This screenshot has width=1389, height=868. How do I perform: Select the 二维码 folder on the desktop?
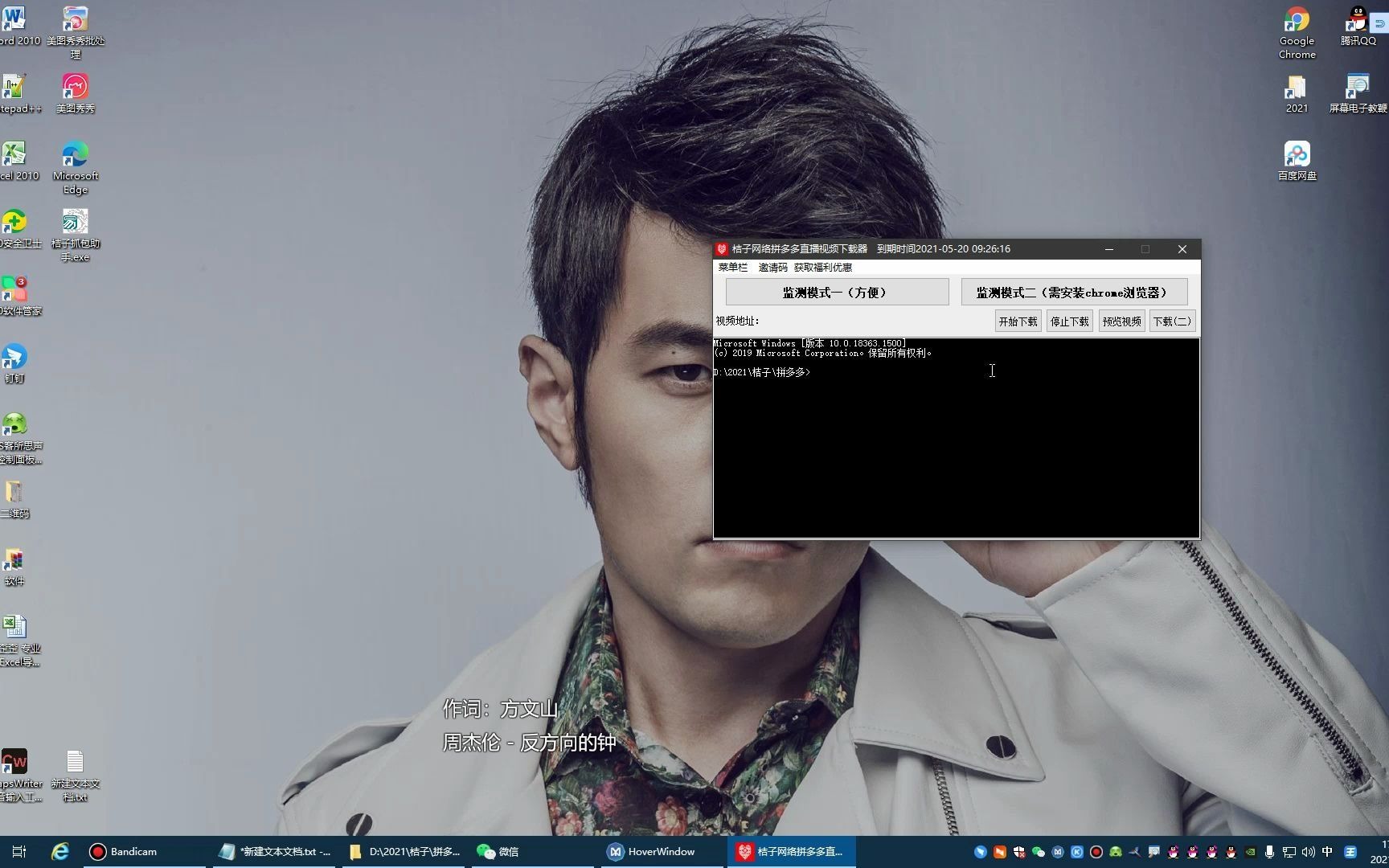(x=14, y=498)
